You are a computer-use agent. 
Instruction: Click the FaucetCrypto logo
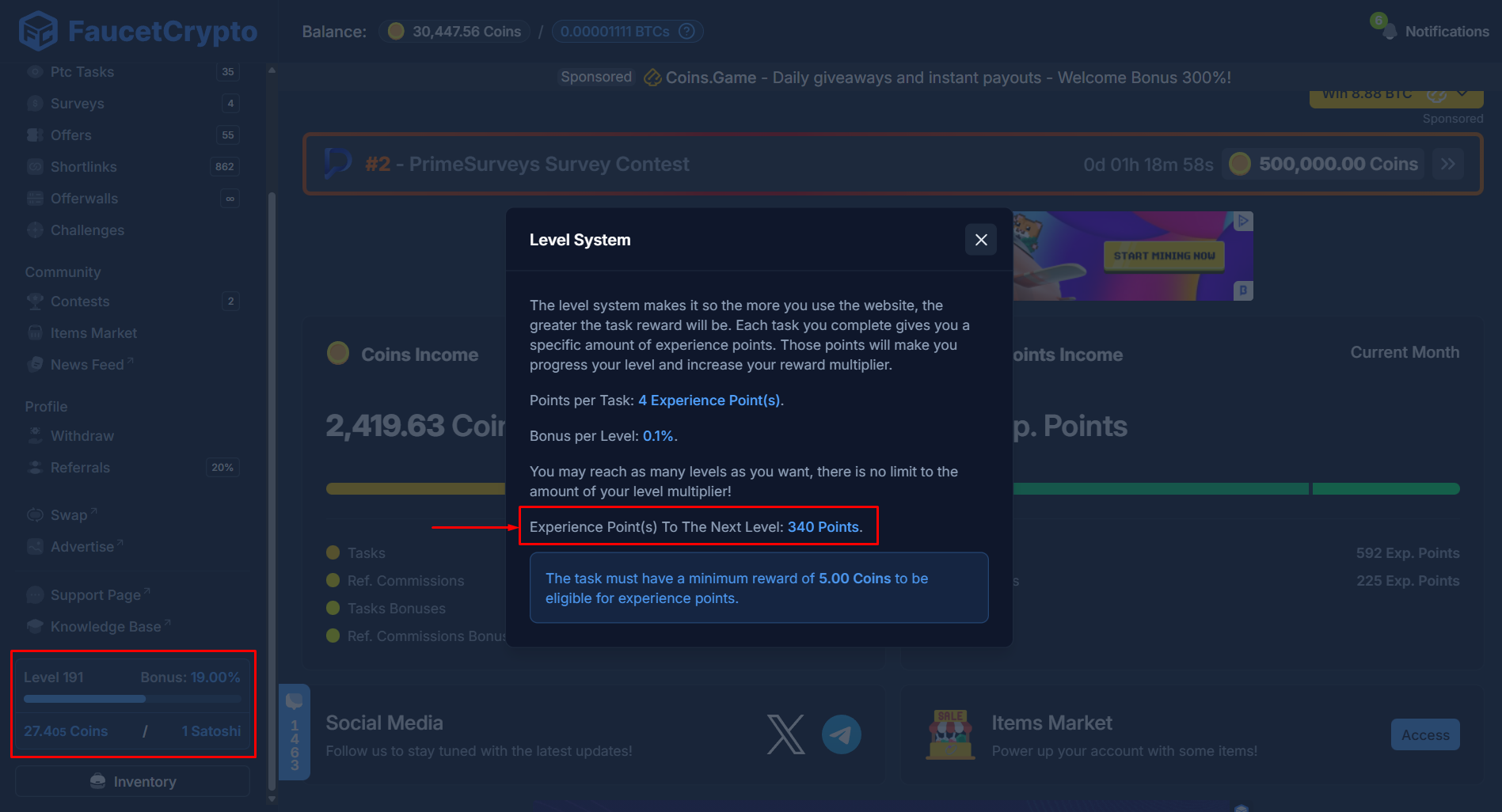coord(136,31)
